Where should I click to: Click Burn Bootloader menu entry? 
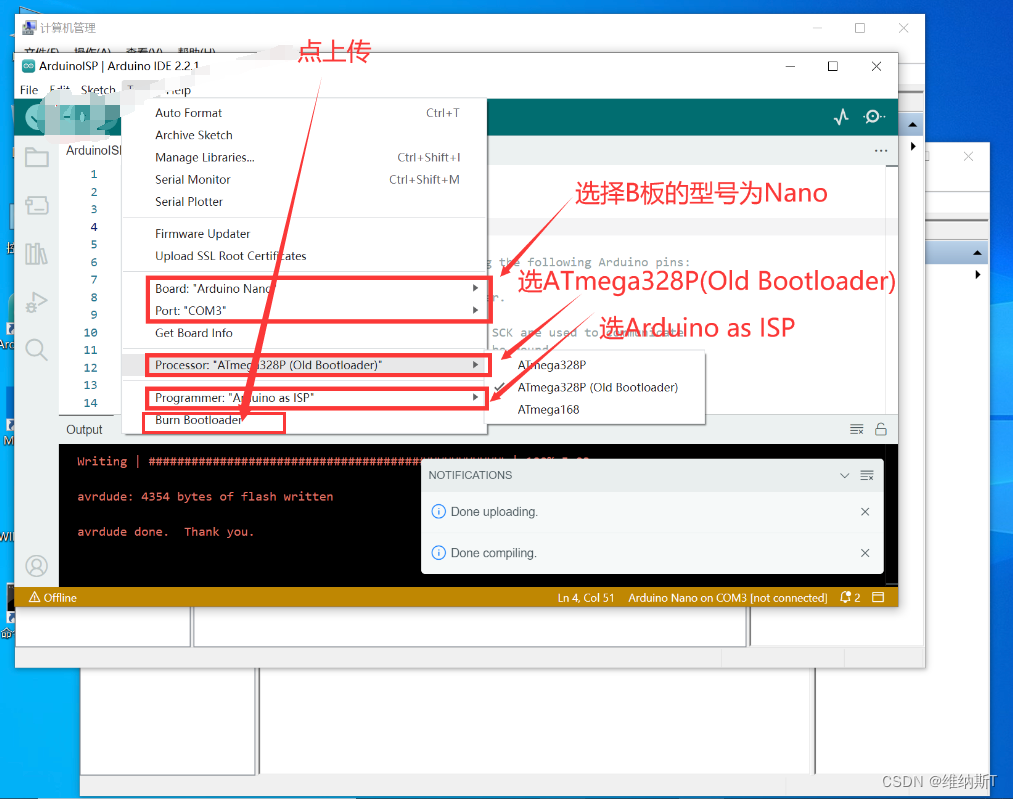pos(305,420)
